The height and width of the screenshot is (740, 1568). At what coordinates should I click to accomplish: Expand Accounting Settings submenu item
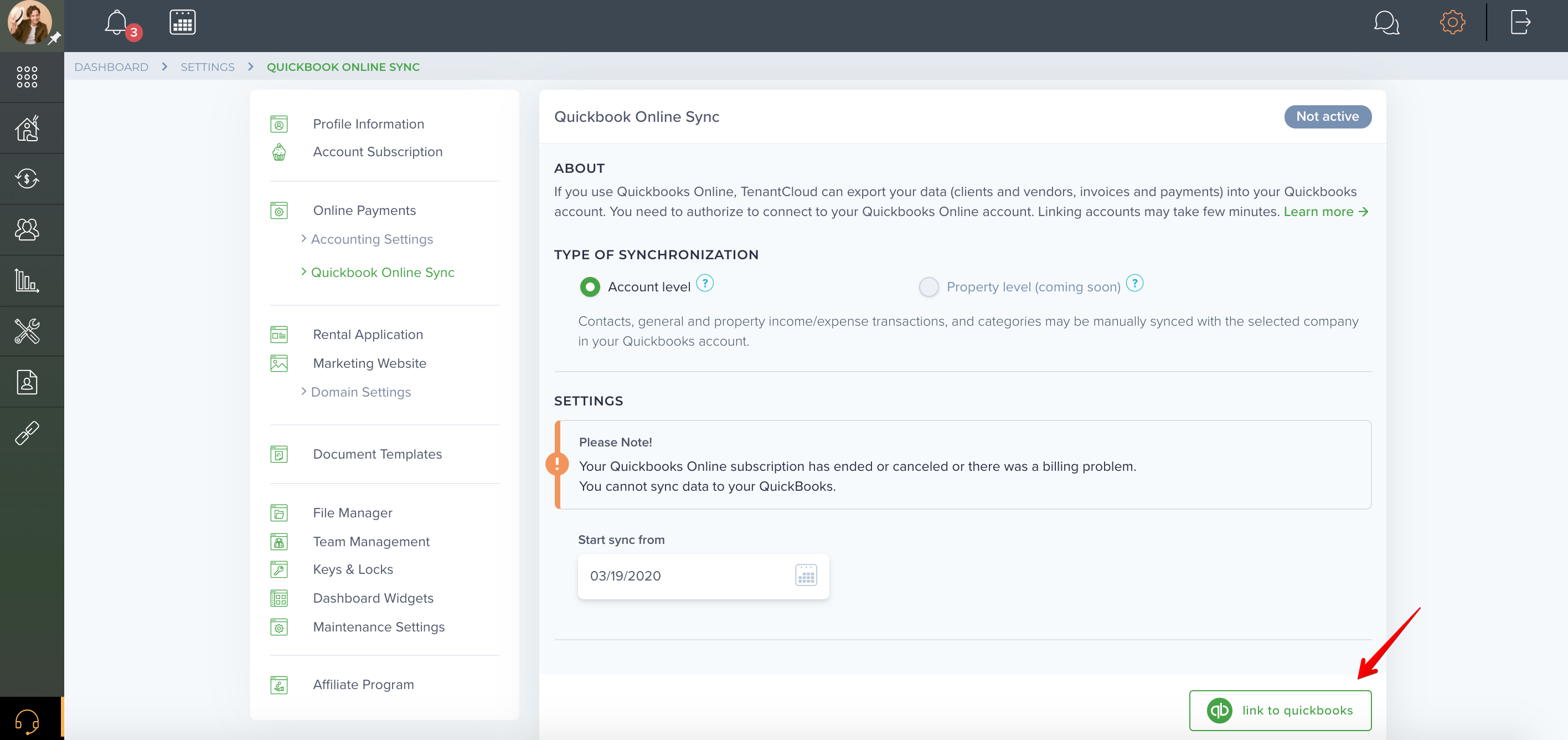coord(372,239)
